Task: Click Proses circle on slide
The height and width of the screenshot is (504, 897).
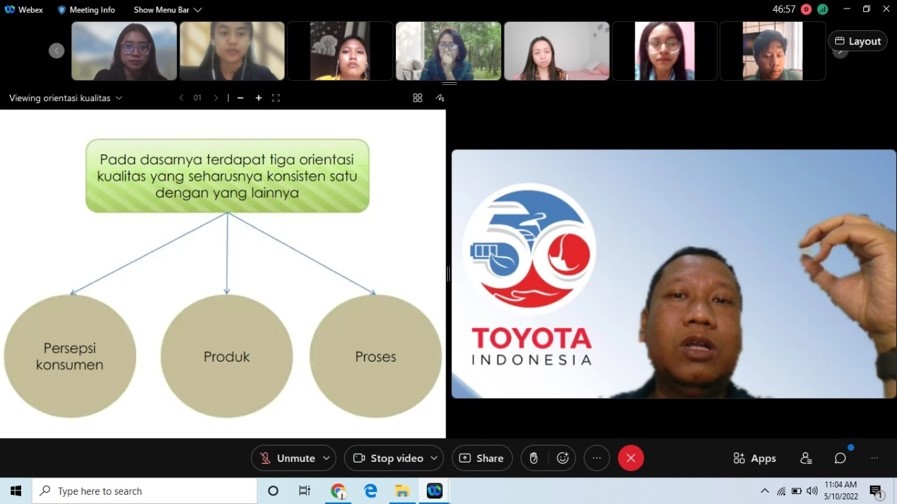Action: (375, 356)
